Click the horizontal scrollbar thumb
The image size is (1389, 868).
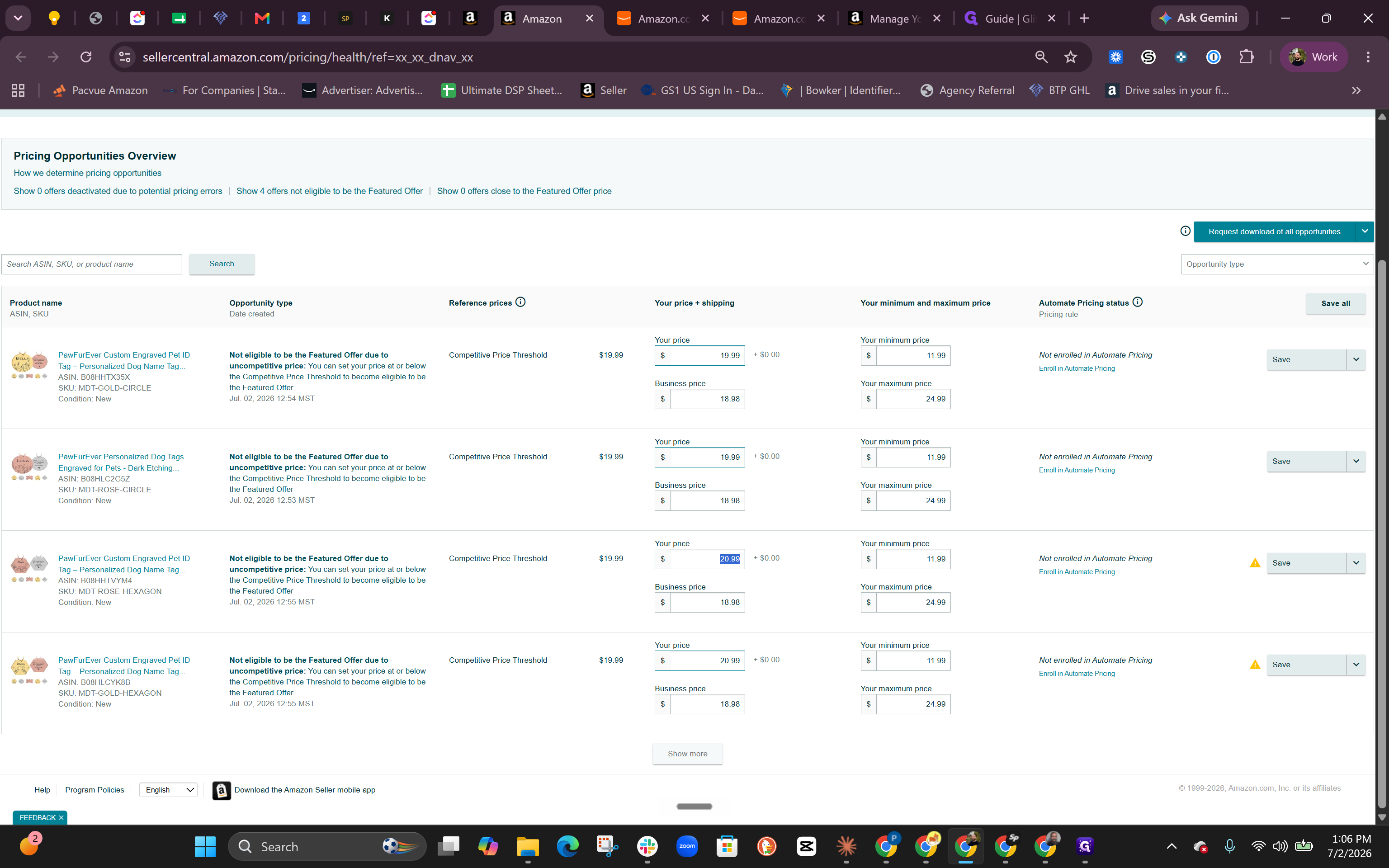pos(694,807)
